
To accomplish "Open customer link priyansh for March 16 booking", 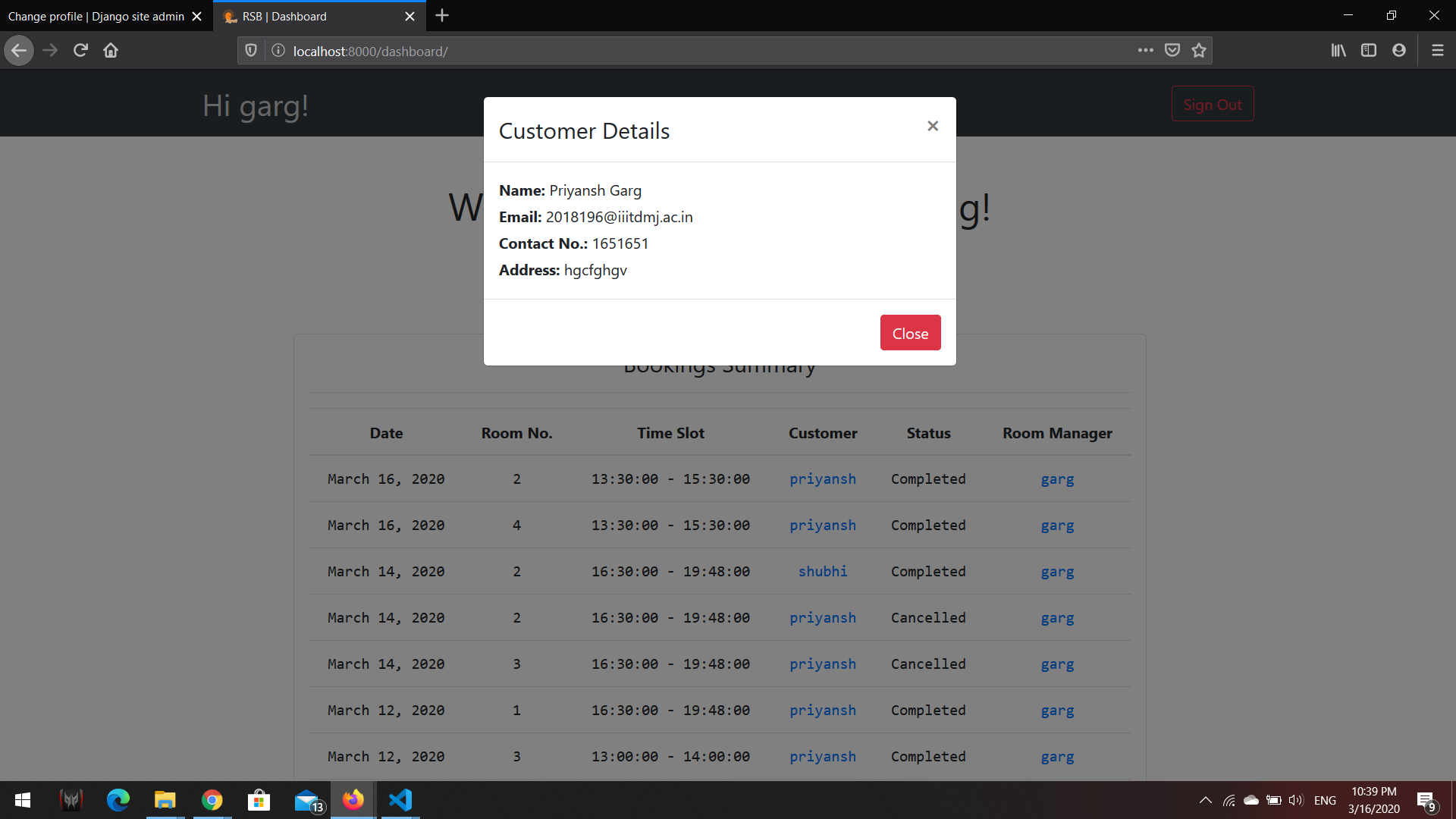I will coord(822,479).
